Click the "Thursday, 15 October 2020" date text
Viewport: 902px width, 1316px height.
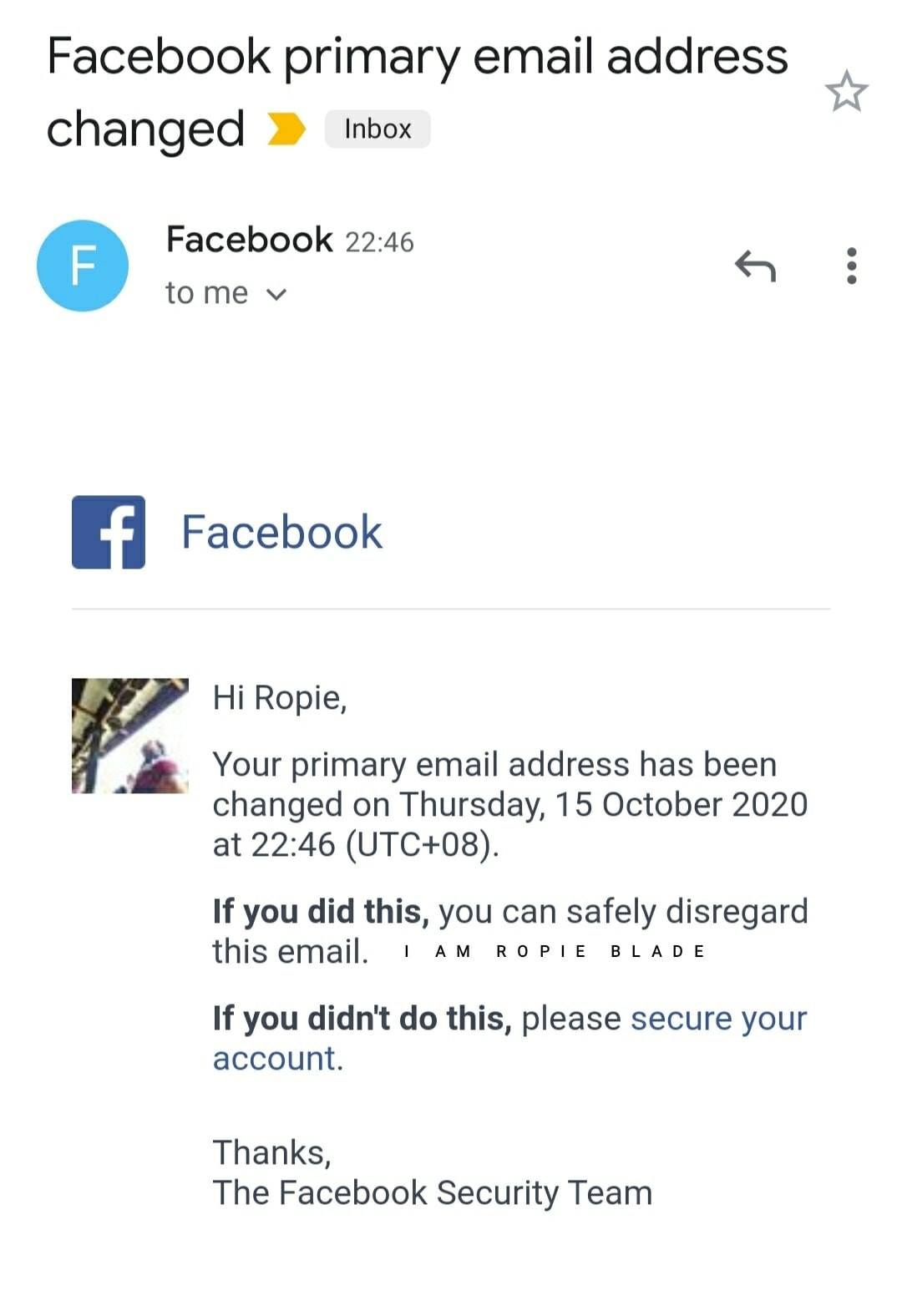point(603,804)
